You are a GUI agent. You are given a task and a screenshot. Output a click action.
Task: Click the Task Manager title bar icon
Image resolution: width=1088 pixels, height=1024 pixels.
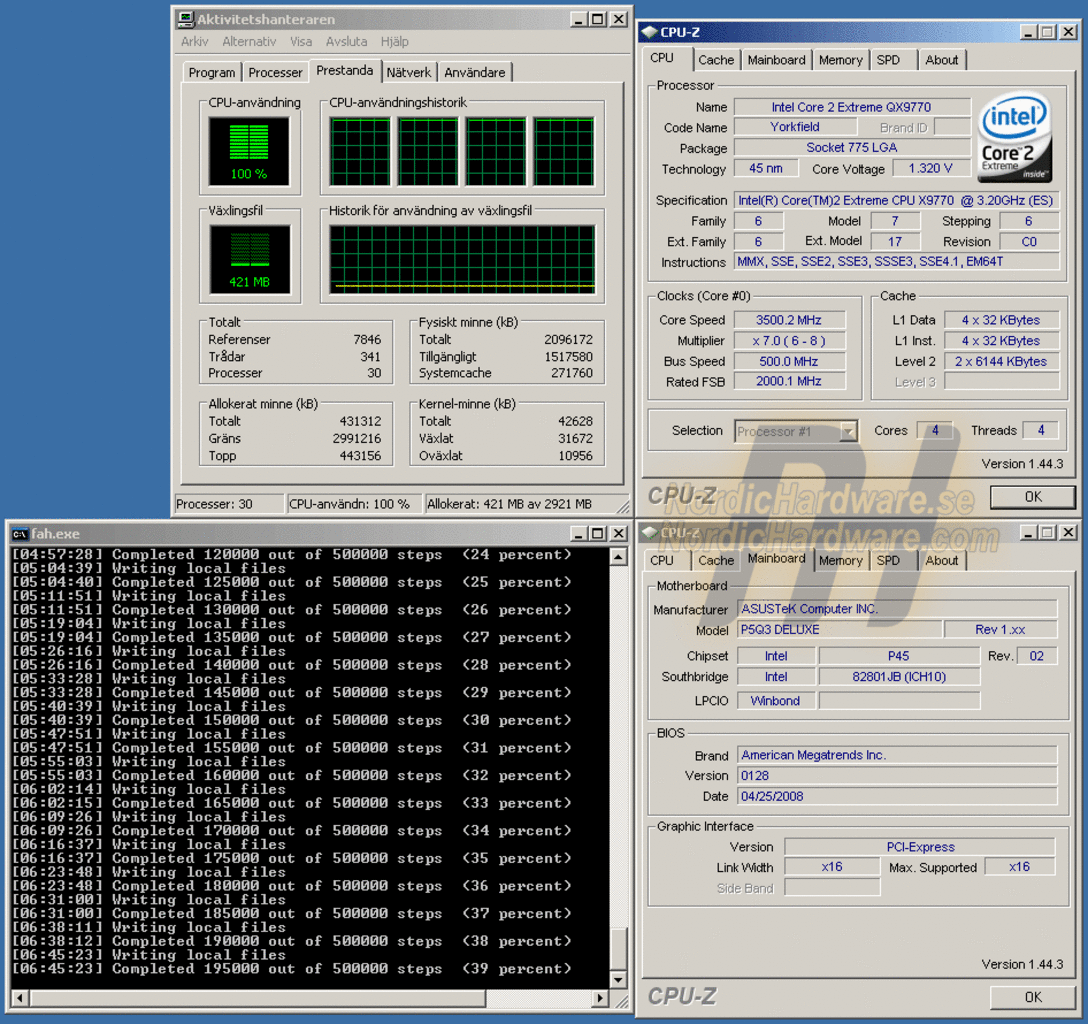coord(185,19)
